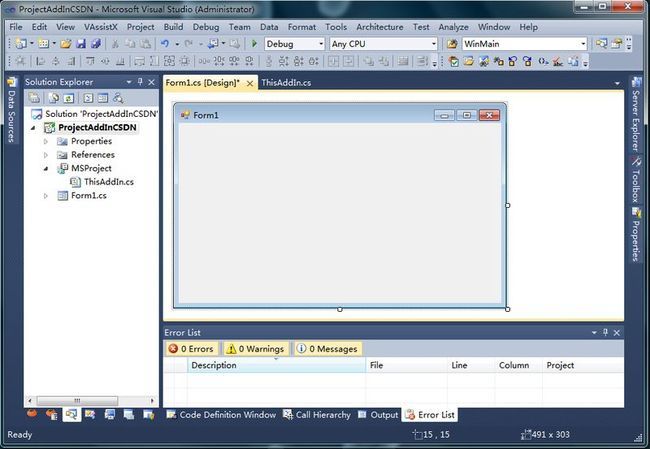Click the bottom-right resize handle of Form1
Viewport: 650px width, 449px height.
point(508,309)
